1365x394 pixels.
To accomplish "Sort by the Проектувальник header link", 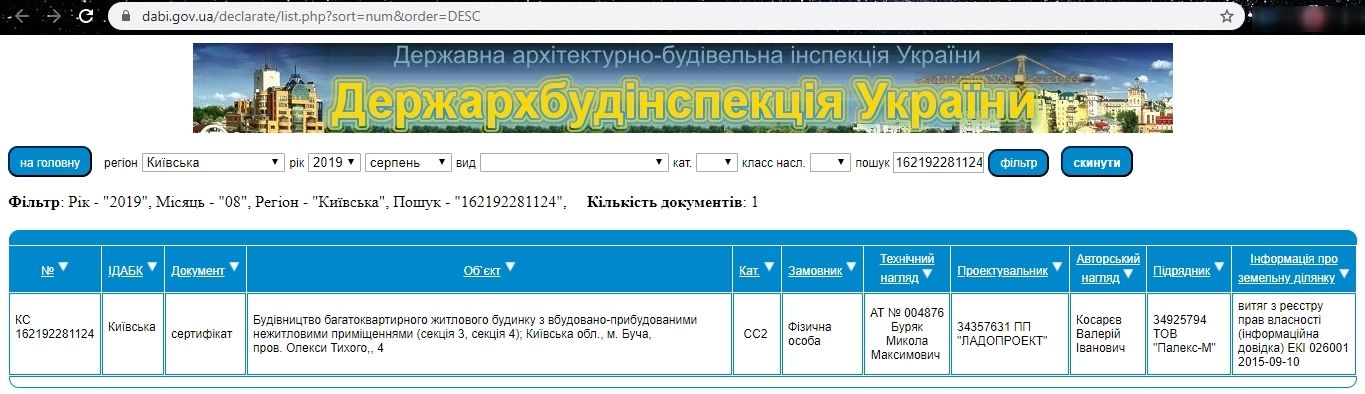I will 1002,270.
